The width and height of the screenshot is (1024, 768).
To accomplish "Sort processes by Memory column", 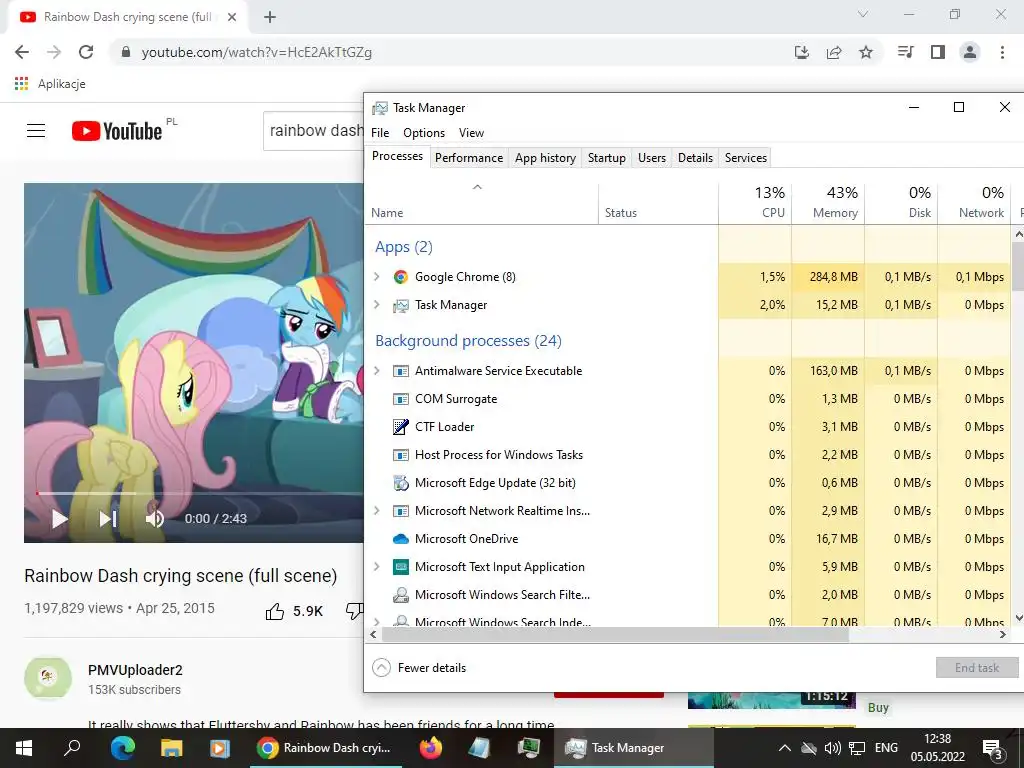I will [x=829, y=203].
